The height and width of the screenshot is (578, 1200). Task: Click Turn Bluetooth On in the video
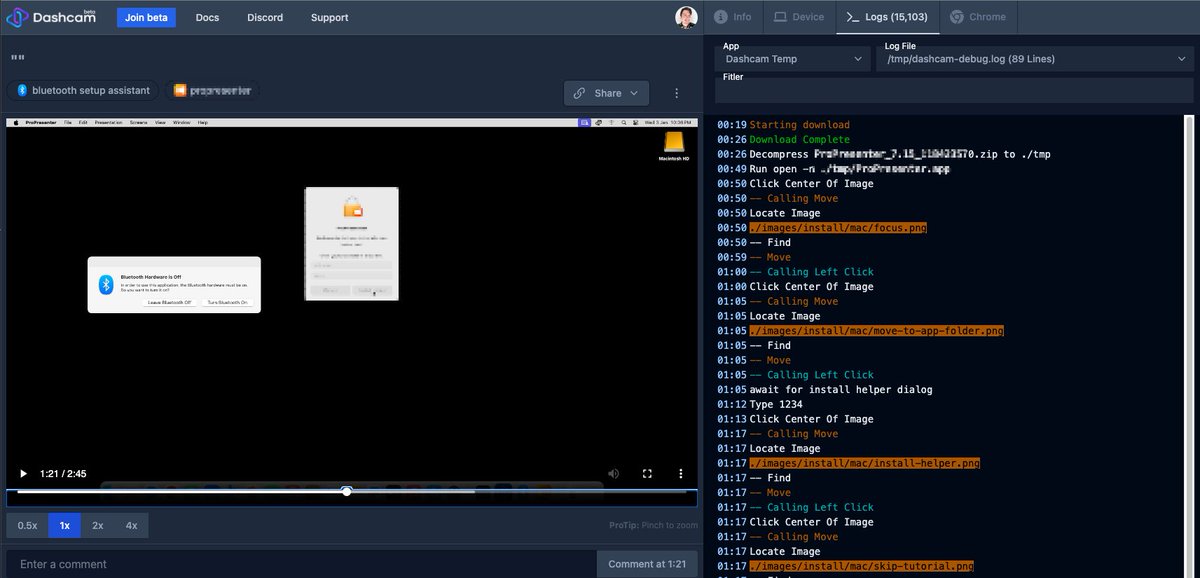click(x=227, y=302)
